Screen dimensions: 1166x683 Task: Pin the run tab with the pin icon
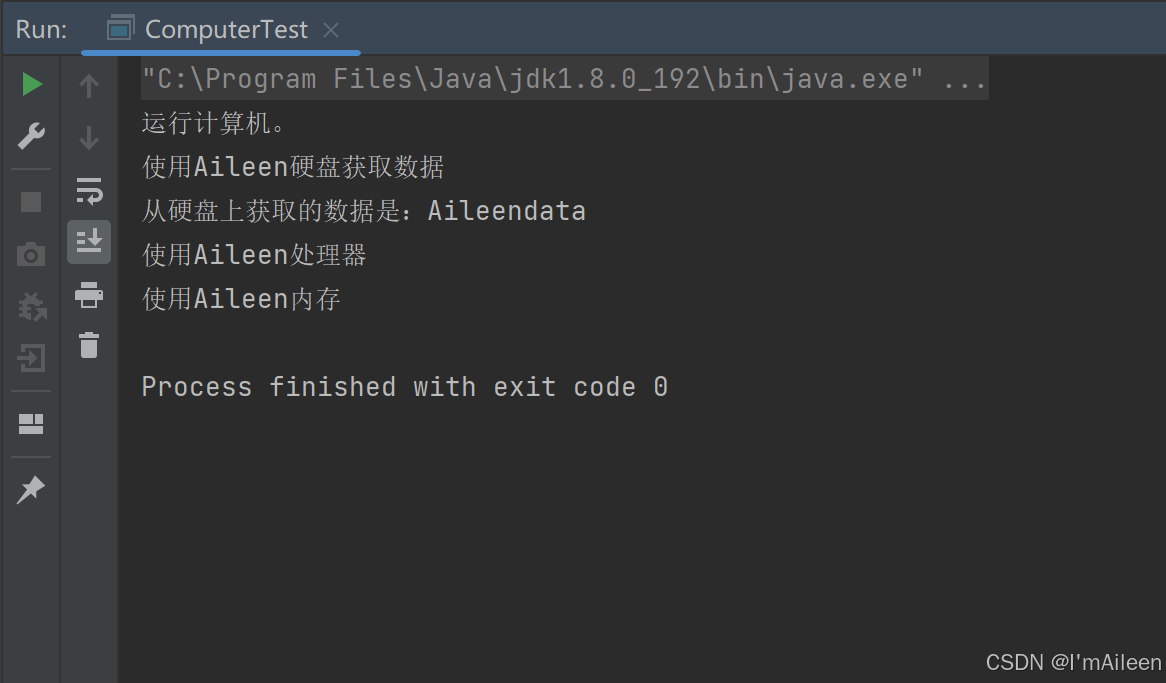(30, 489)
